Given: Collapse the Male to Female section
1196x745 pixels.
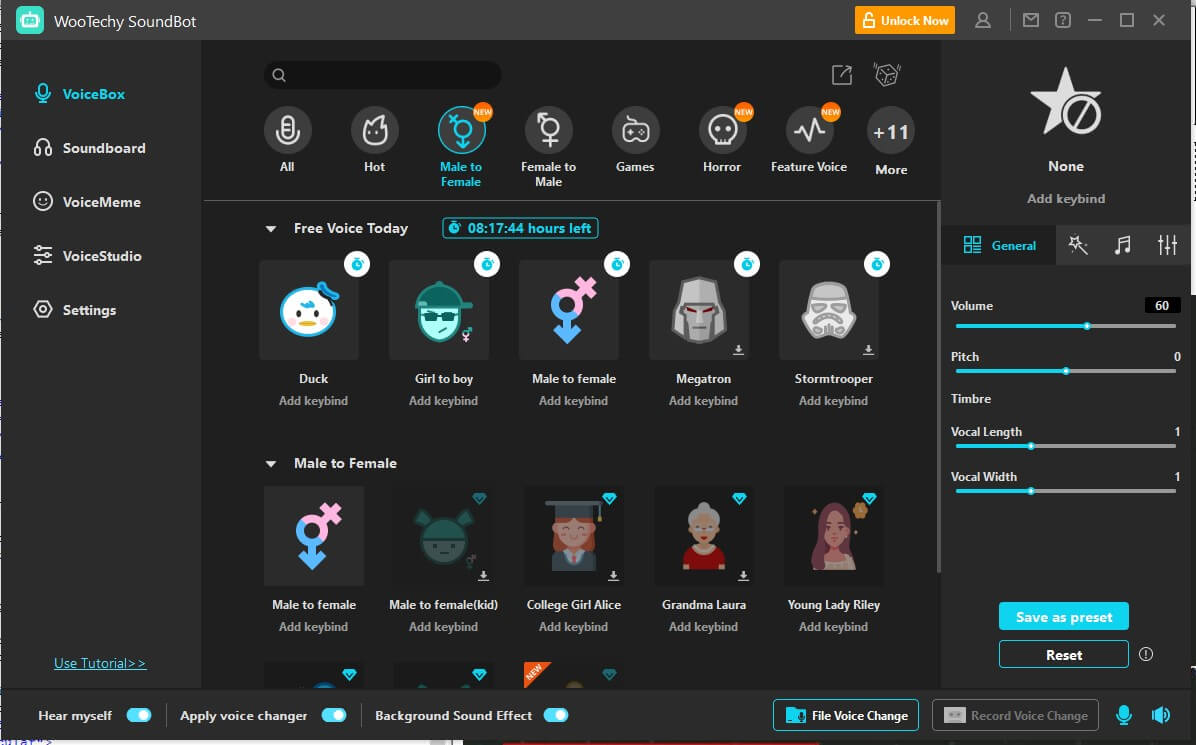Looking at the screenshot, I should coord(270,464).
